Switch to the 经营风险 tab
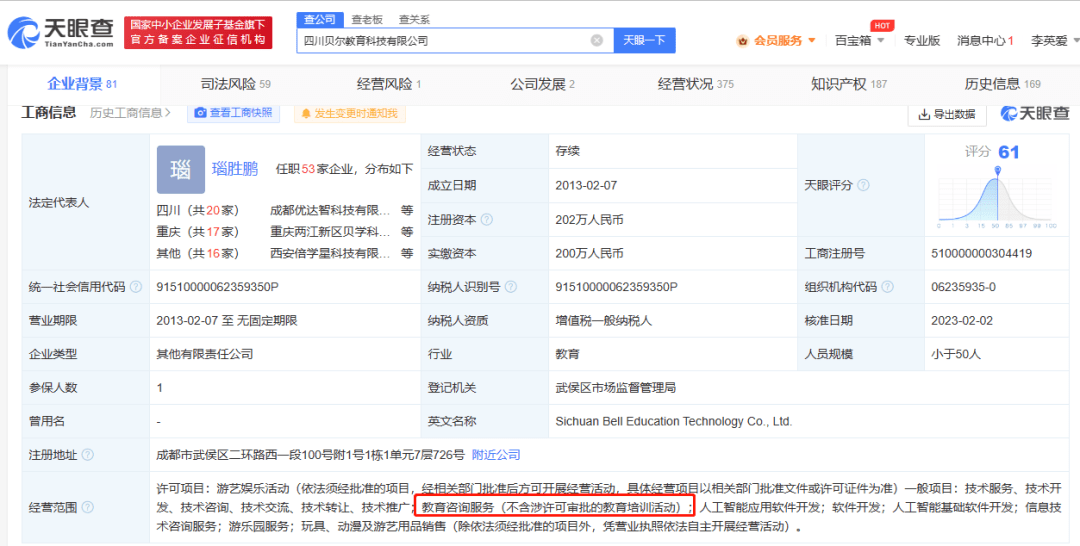Screen dimensions: 1080x546 [388, 85]
